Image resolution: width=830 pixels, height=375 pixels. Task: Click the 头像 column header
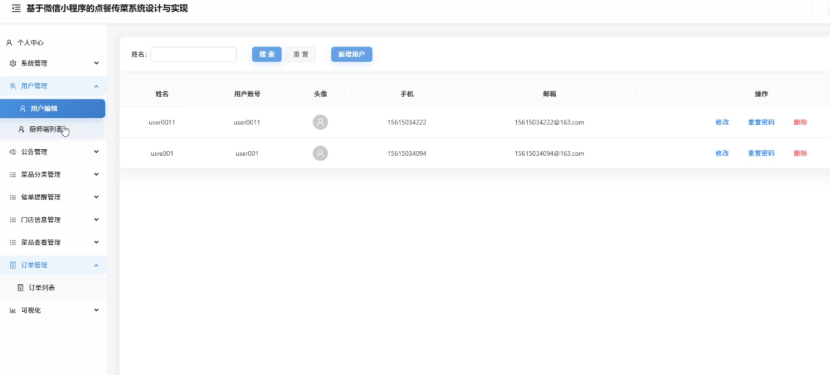pos(320,94)
